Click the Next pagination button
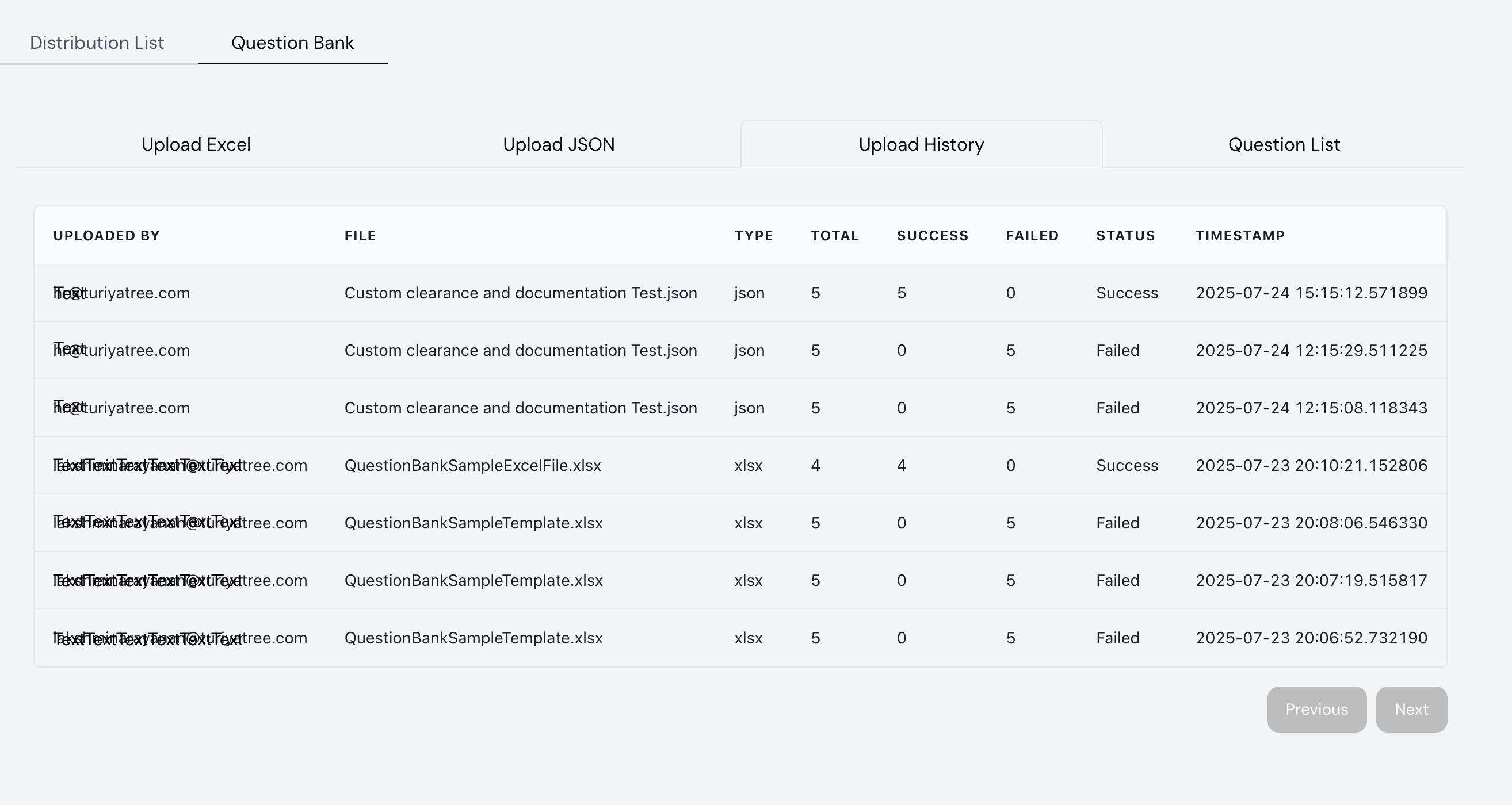The height and width of the screenshot is (805, 1512). pos(1411,710)
